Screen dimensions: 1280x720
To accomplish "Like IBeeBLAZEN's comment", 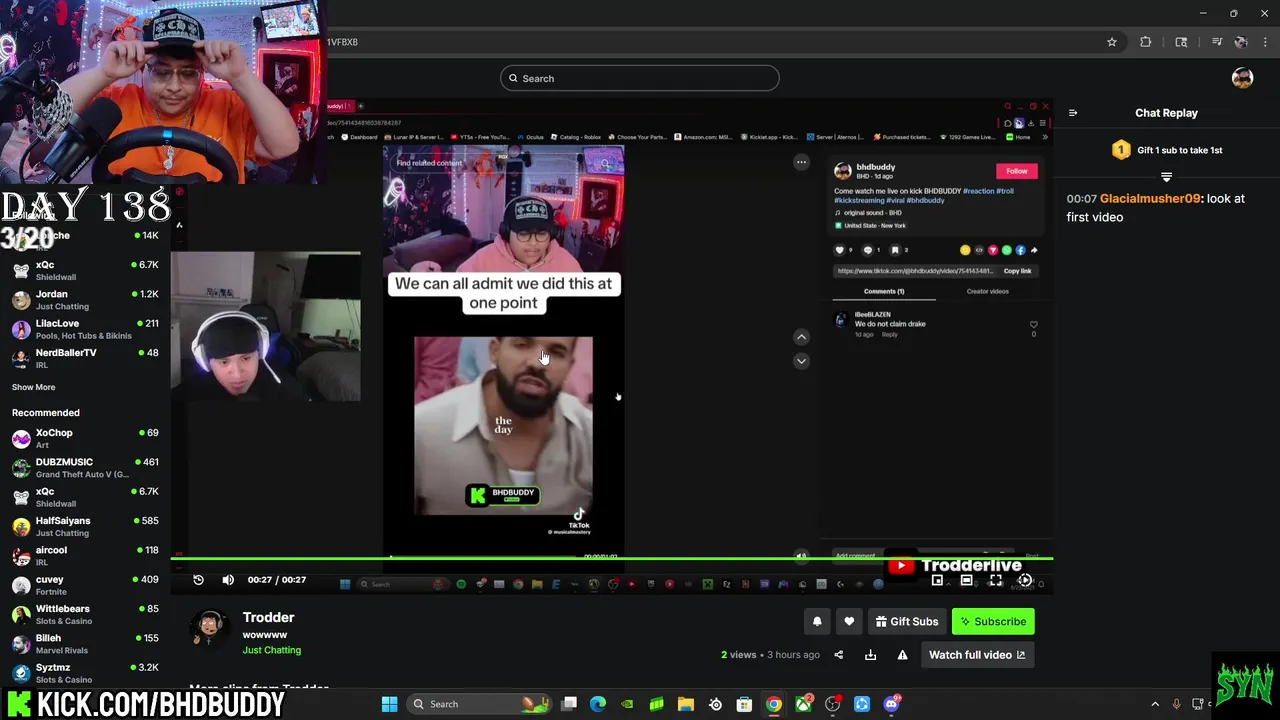I will pyautogui.click(x=1034, y=324).
